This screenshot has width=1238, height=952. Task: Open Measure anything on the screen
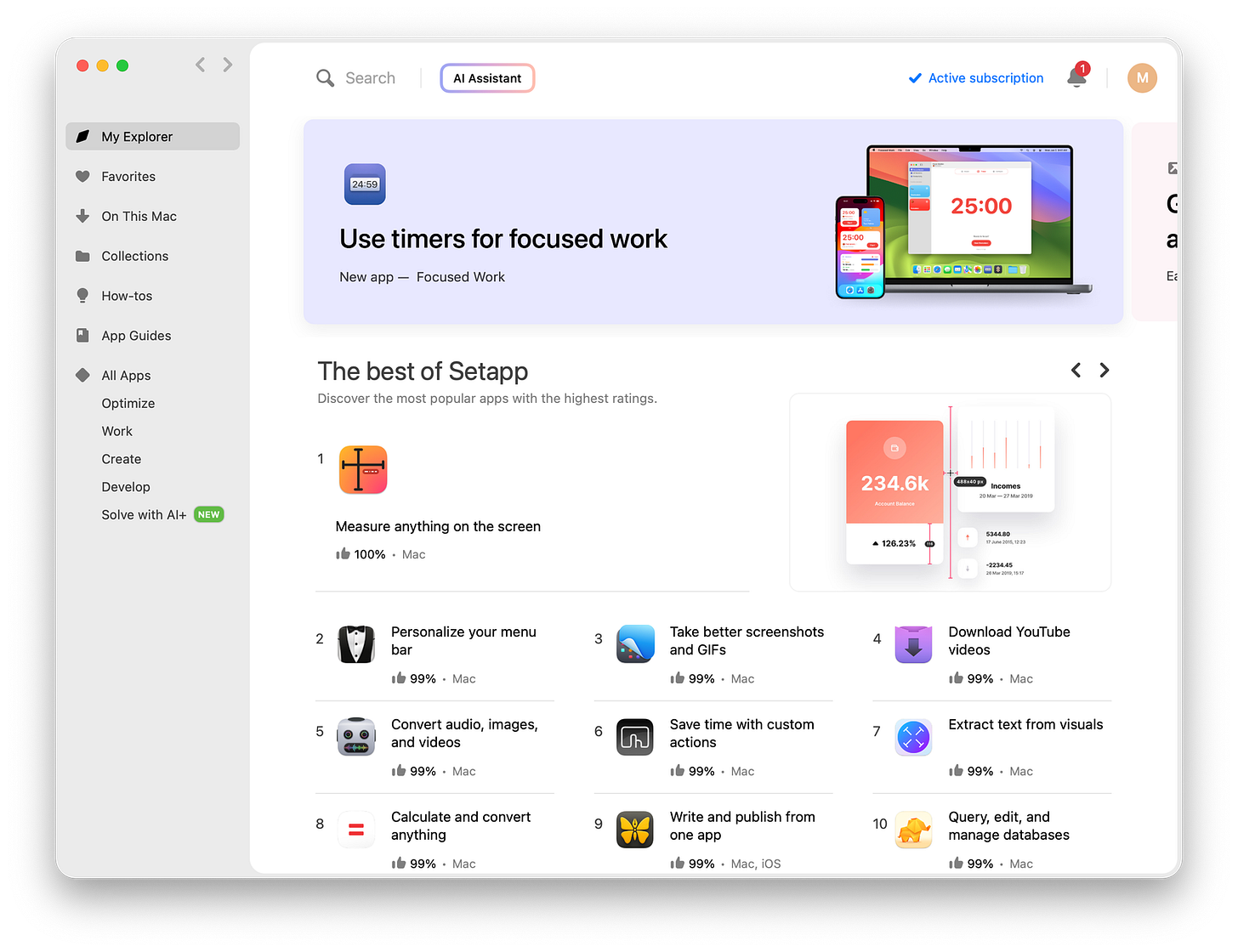pos(438,526)
